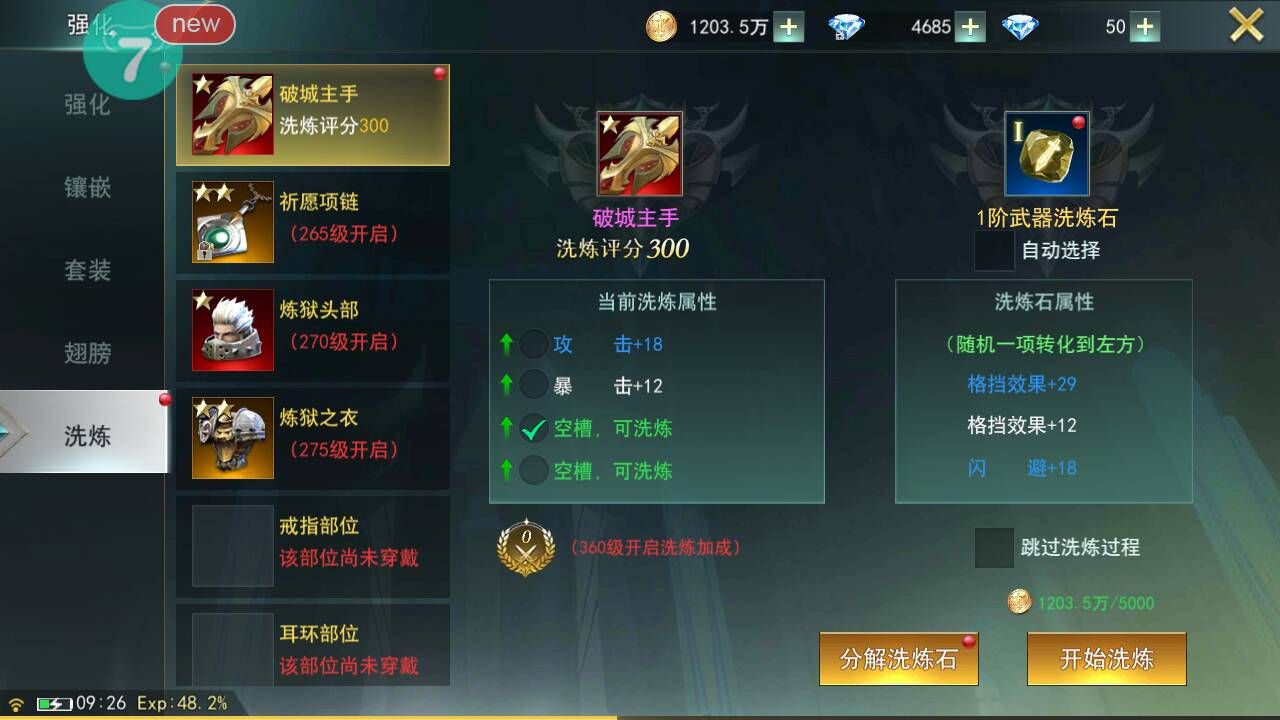Select 炼狱之衣 equipment entry
This screenshot has width=1280, height=720.
[313, 438]
